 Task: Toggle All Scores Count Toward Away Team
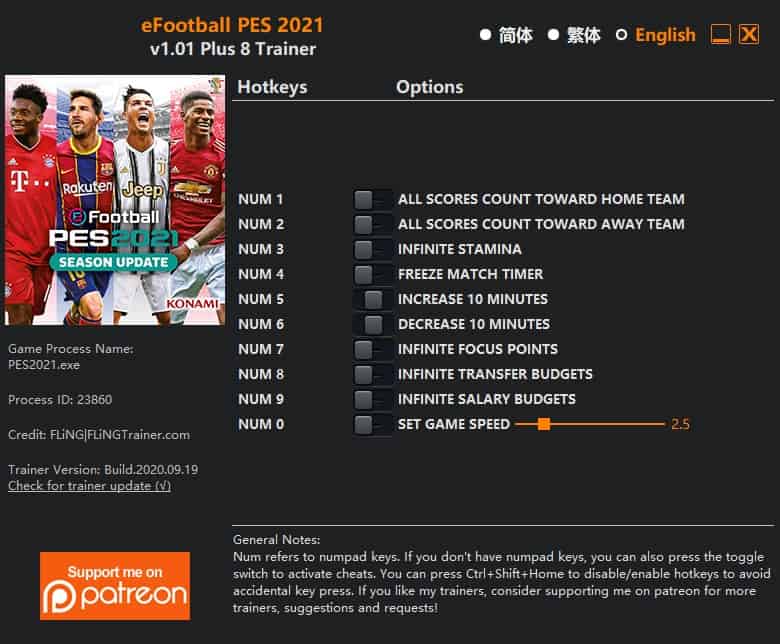(373, 225)
